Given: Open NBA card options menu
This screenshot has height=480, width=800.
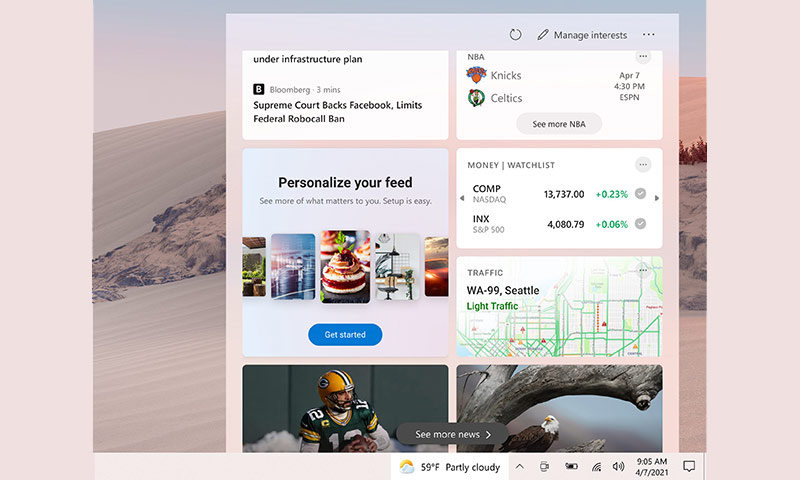Looking at the screenshot, I should [x=643, y=56].
